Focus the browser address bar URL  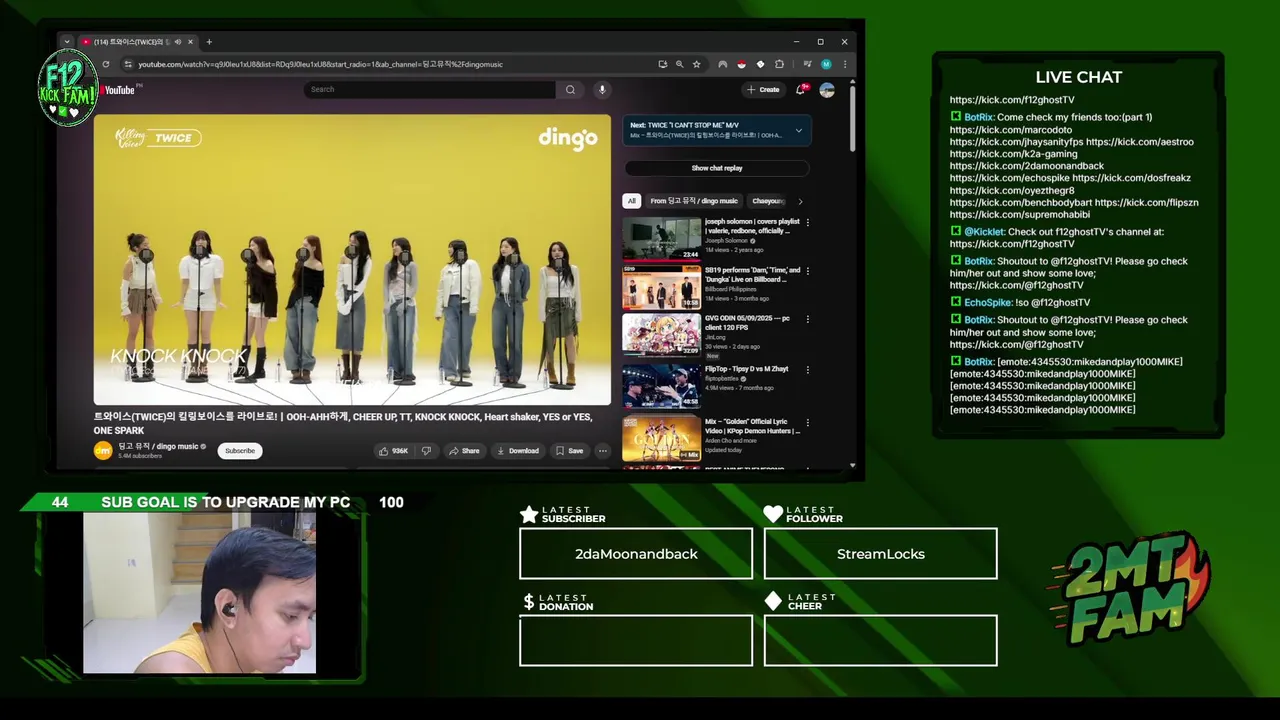click(320, 64)
